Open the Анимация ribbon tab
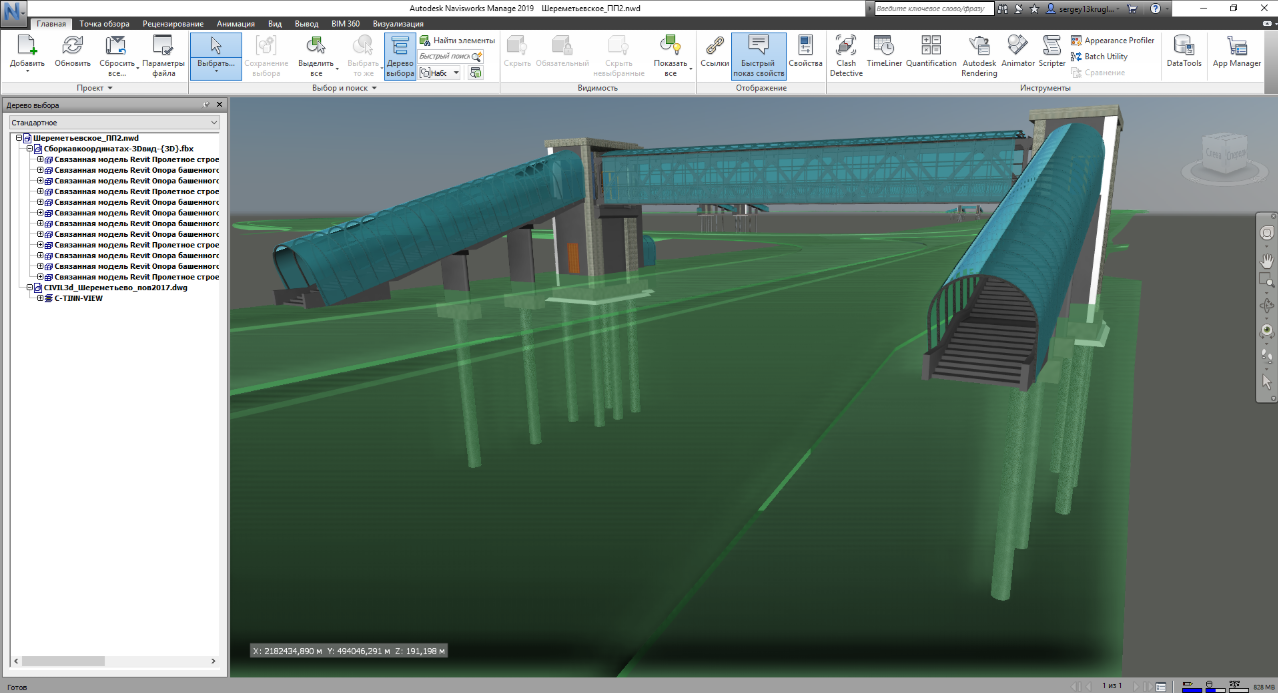The width and height of the screenshot is (1278, 693). (234, 23)
